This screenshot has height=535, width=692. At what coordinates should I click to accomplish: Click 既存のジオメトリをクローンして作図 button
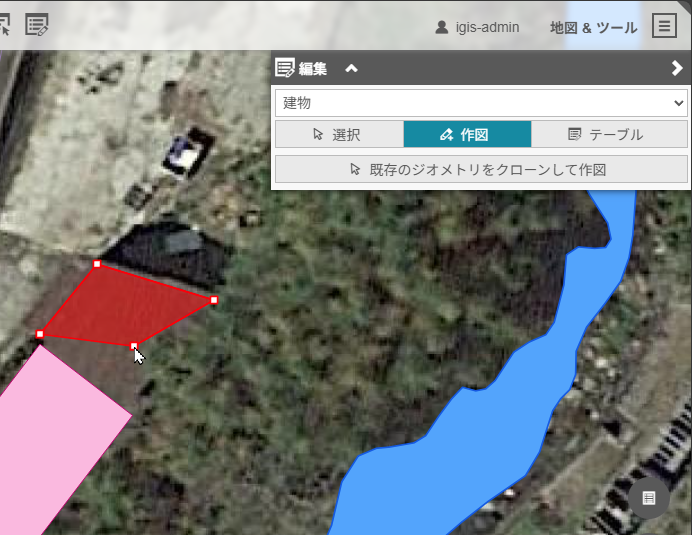pyautogui.click(x=481, y=169)
